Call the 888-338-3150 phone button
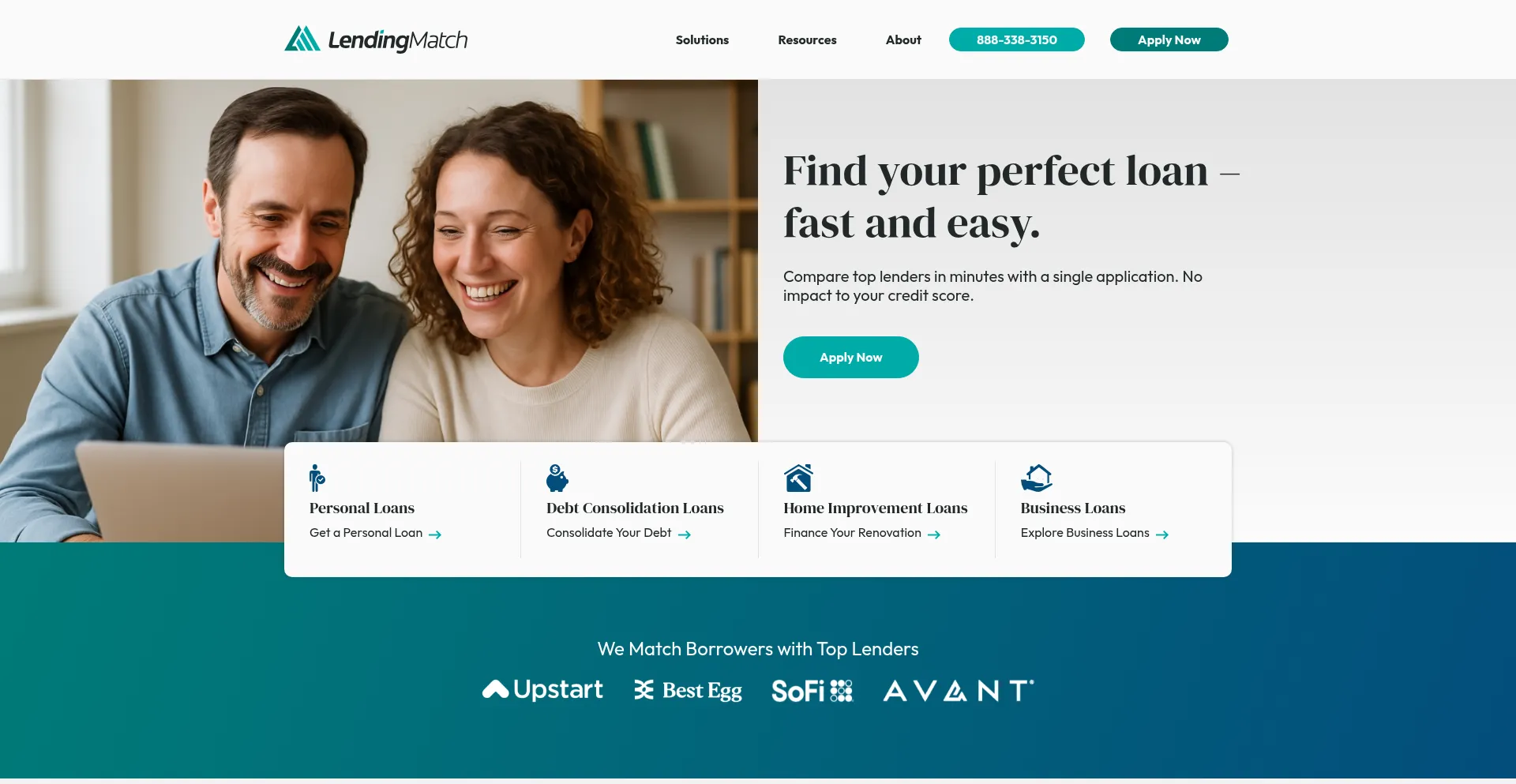1516x784 pixels. 1017,39
